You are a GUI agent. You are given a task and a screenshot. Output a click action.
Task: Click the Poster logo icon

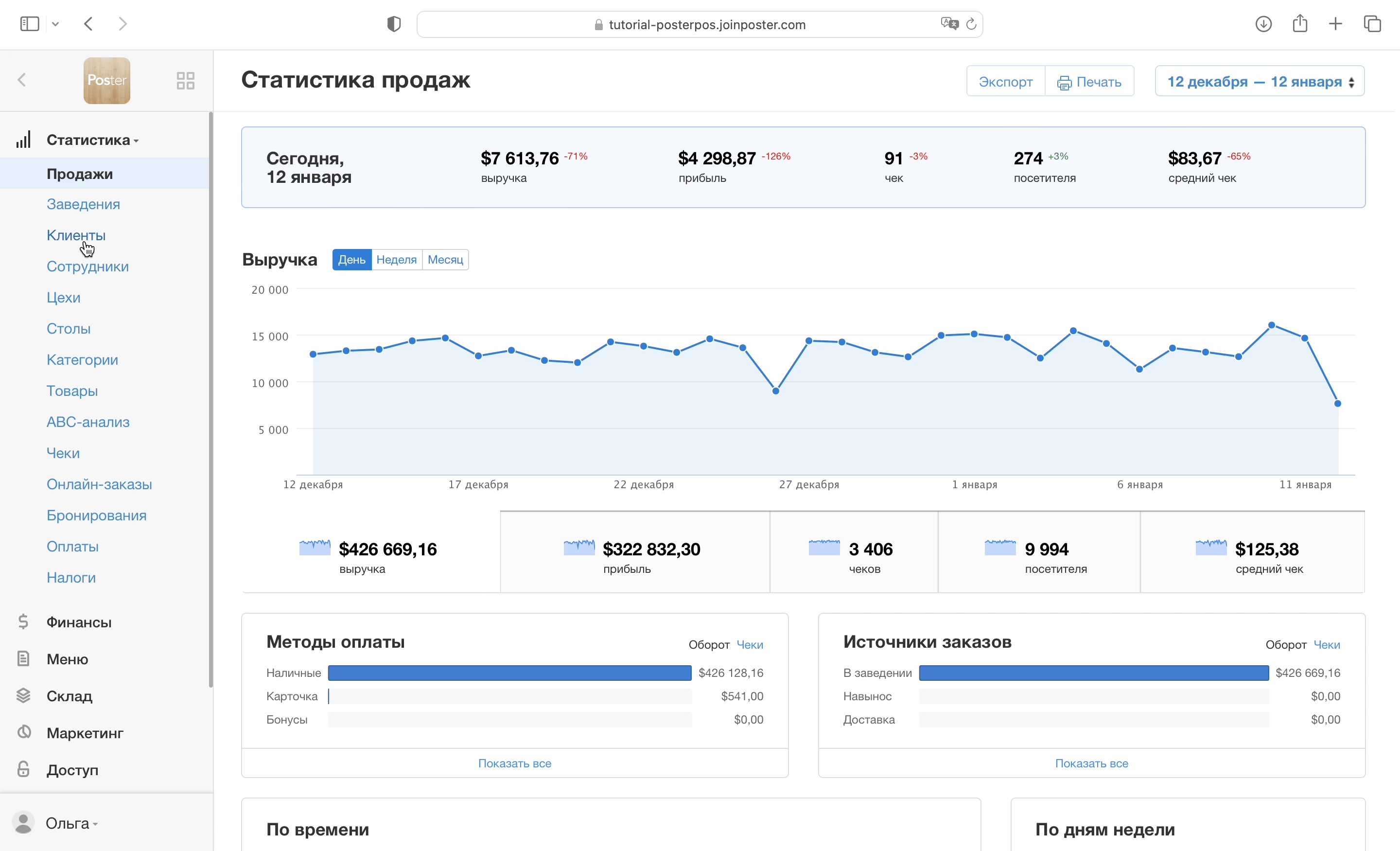(107, 80)
